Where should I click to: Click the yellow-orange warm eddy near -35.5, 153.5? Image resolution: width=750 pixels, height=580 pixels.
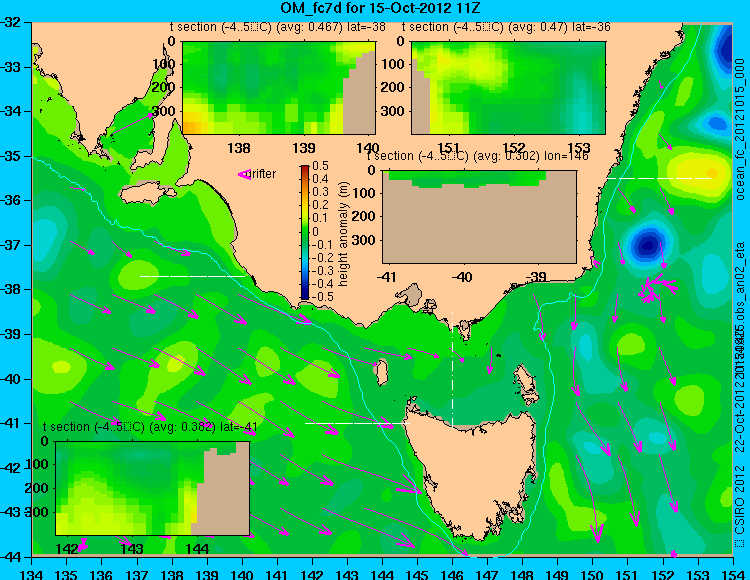(x=701, y=172)
